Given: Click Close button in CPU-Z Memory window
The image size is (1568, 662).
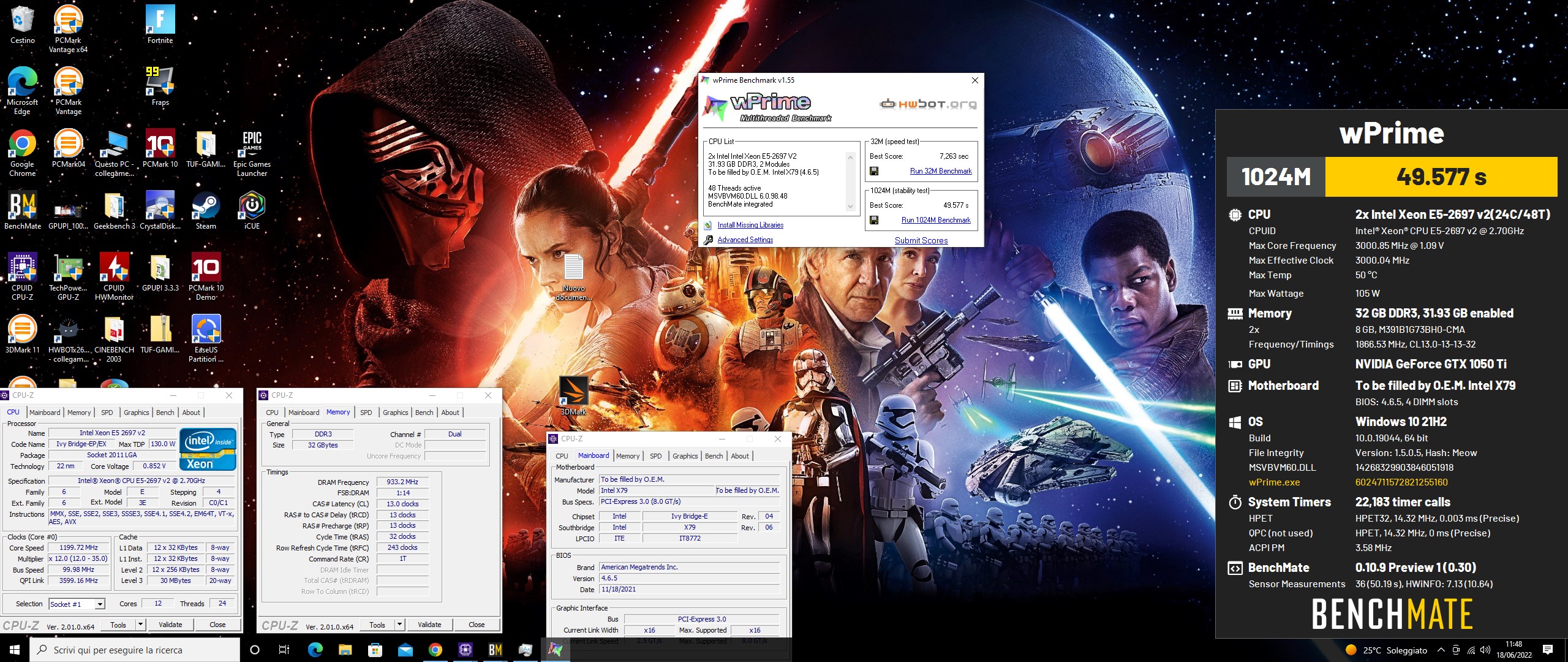Looking at the screenshot, I should tap(477, 625).
